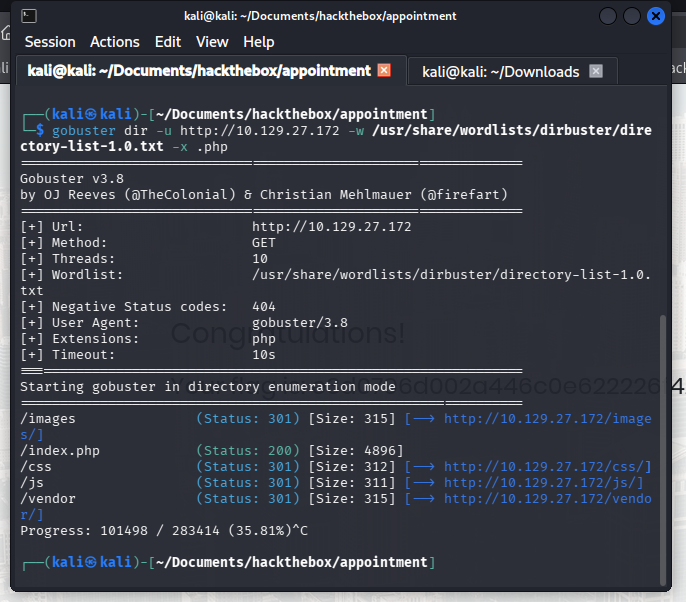The image size is (686, 602).
Task: Click the home icon in the background window
Action: (x=6, y=33)
